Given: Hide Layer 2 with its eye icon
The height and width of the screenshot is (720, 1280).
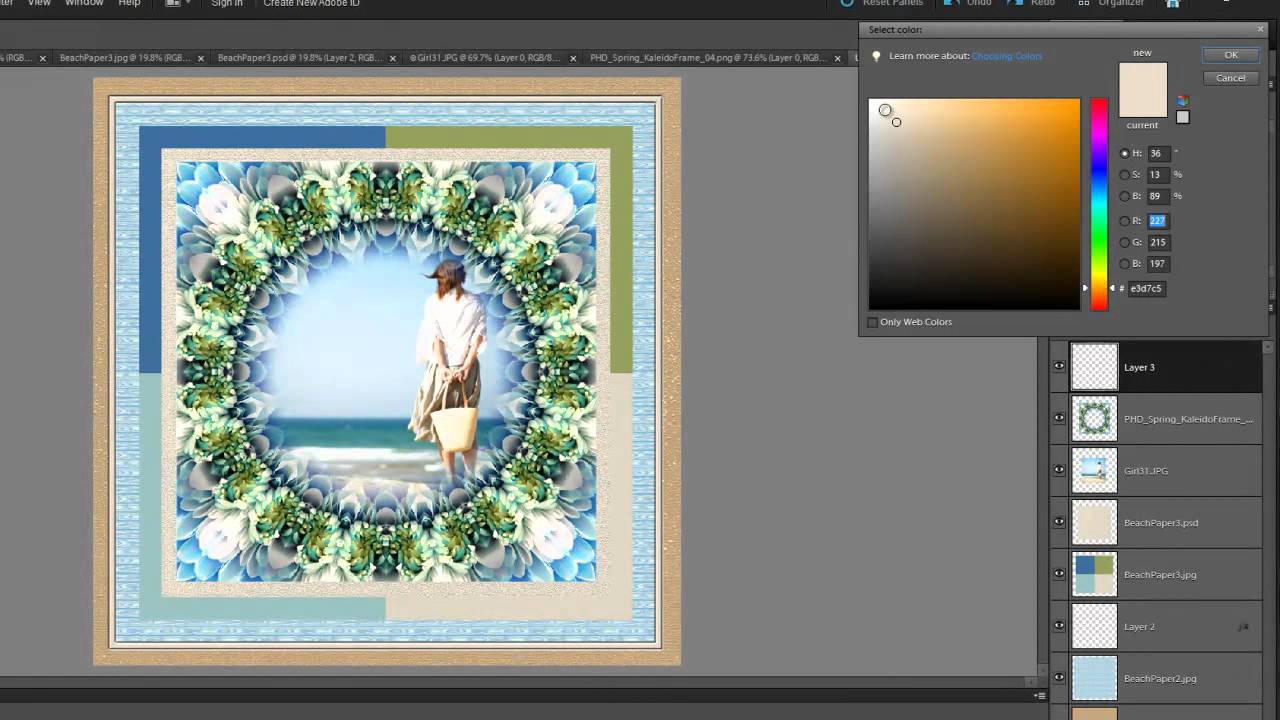Looking at the screenshot, I should 1059,627.
